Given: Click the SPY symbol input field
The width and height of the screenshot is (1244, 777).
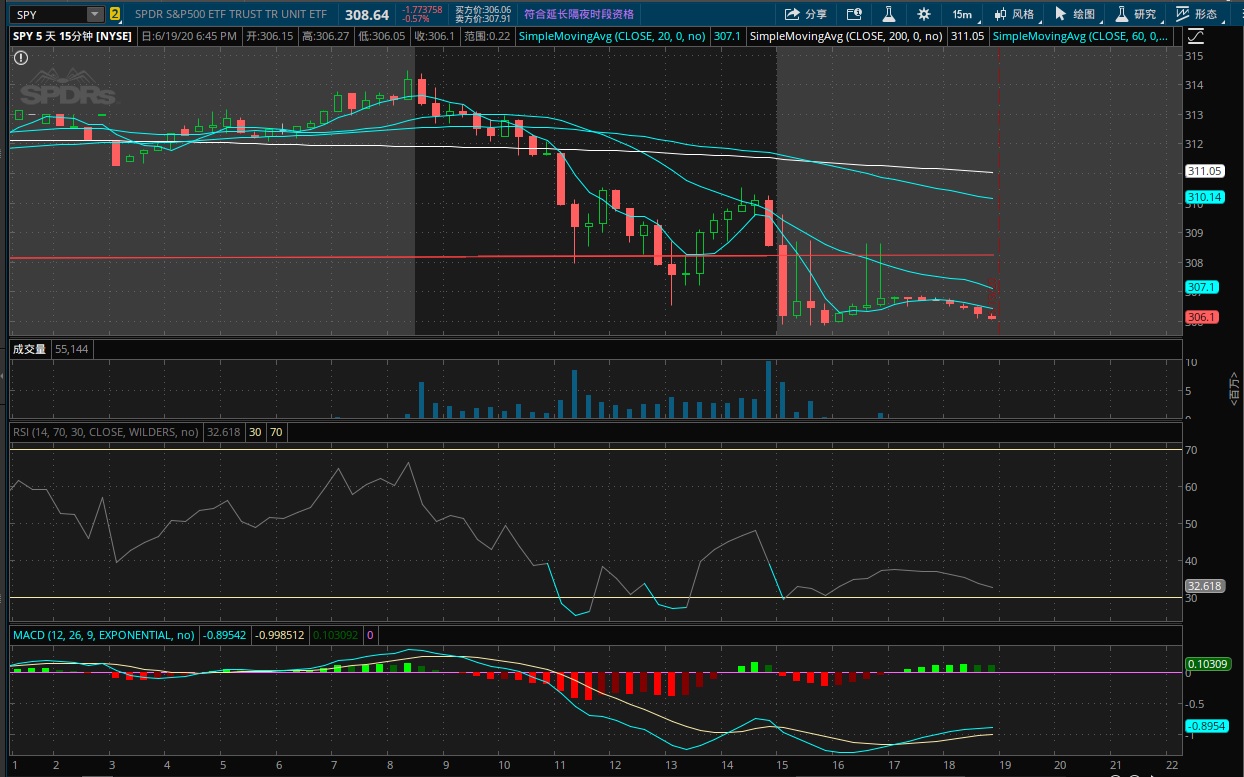Looking at the screenshot, I should (x=49, y=14).
